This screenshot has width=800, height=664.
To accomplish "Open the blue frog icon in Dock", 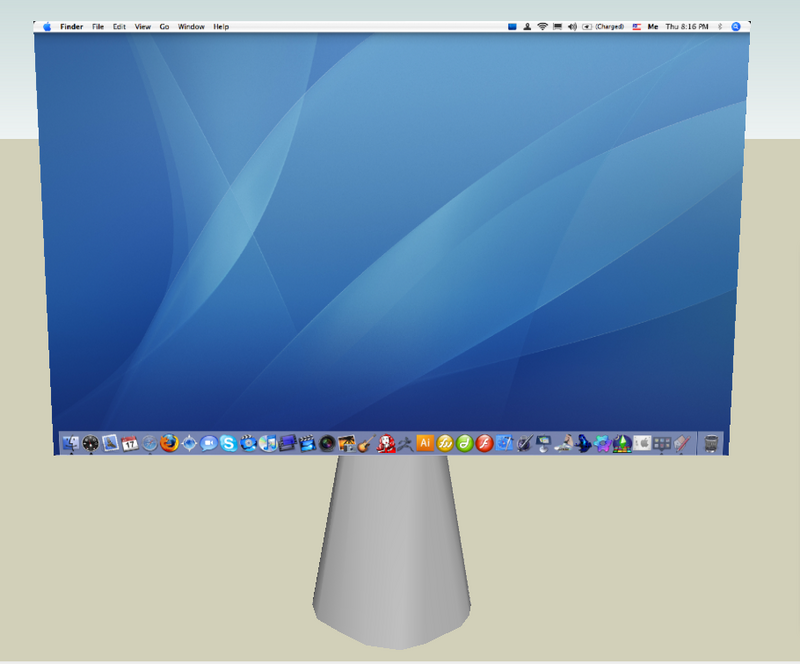I will pyautogui.click(x=583, y=443).
